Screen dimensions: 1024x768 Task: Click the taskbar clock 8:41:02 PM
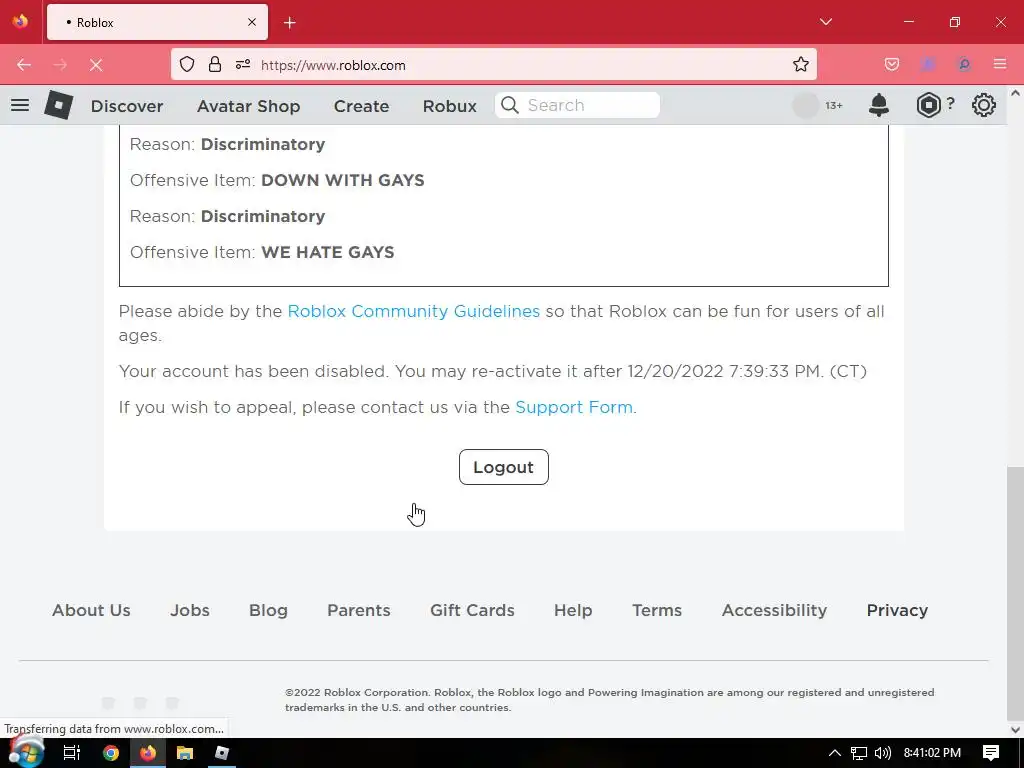coord(932,753)
